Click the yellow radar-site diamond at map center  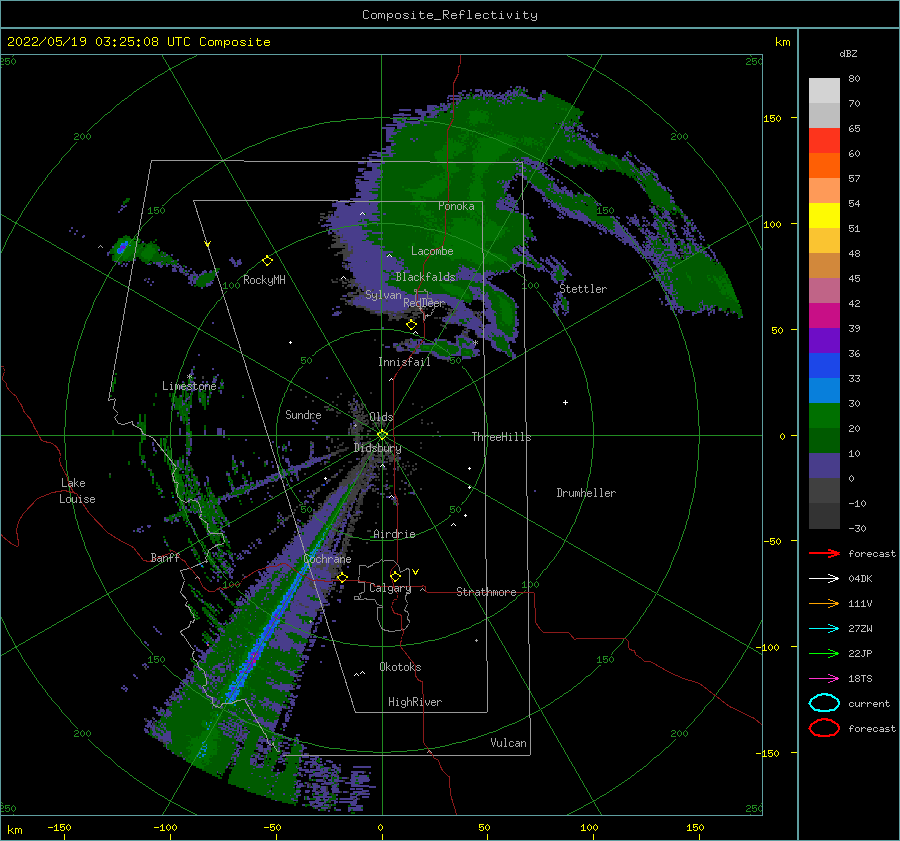pos(382,435)
